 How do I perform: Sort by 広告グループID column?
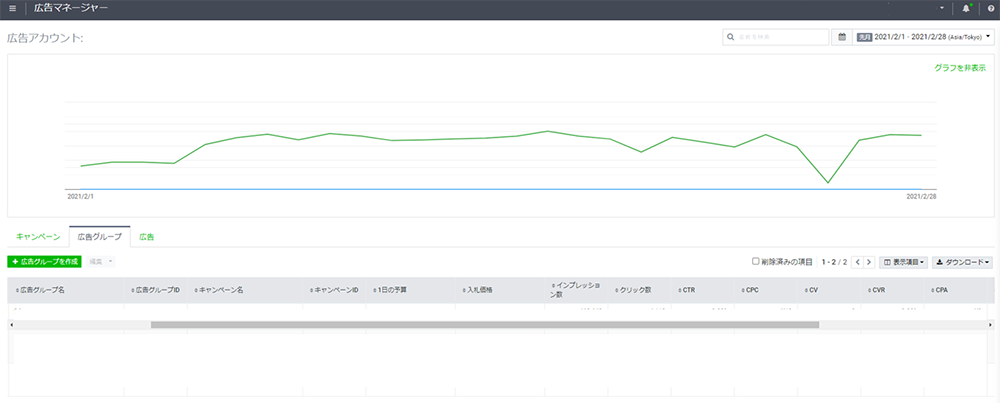coord(156,289)
